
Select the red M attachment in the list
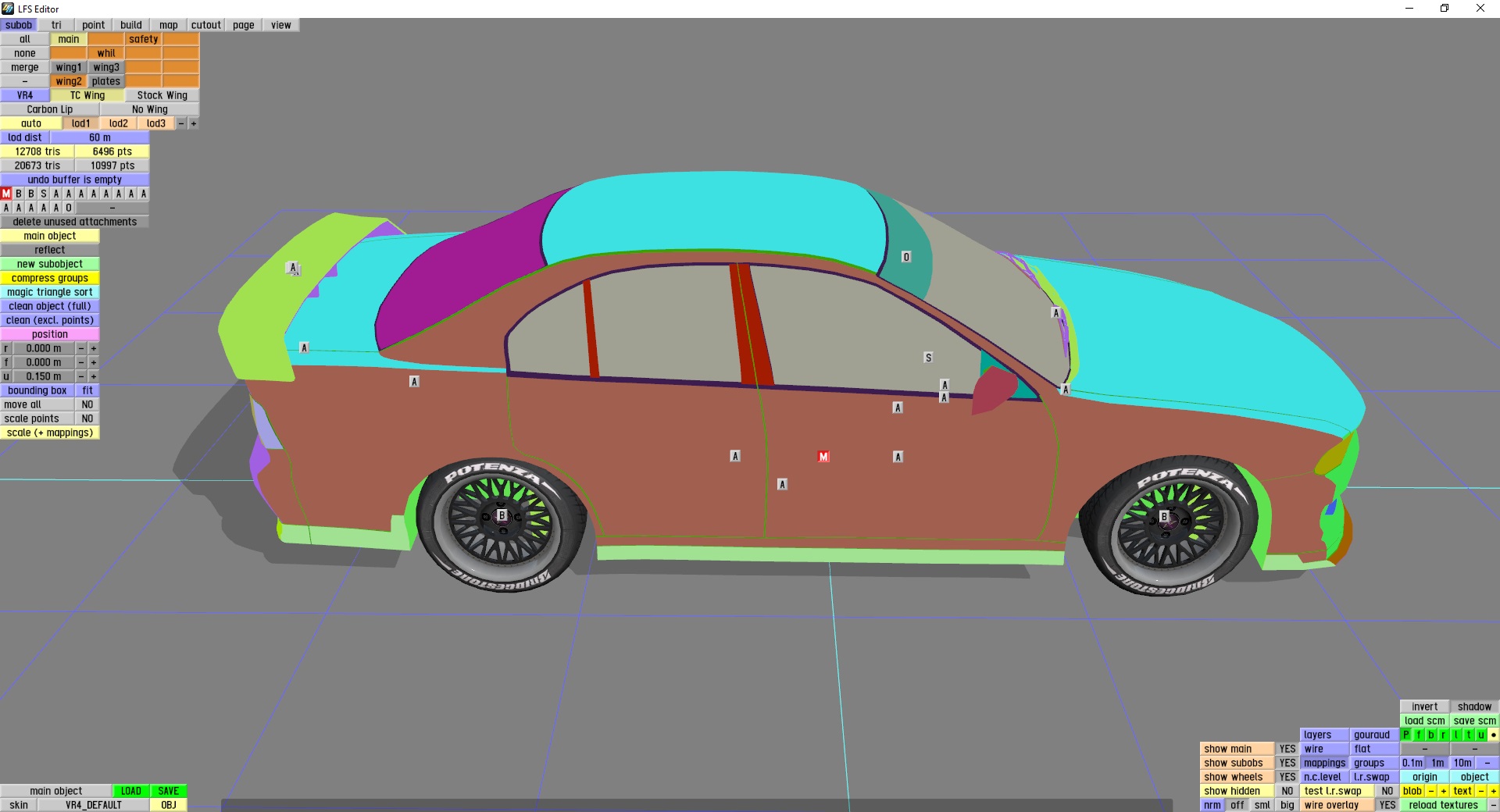(x=6, y=194)
